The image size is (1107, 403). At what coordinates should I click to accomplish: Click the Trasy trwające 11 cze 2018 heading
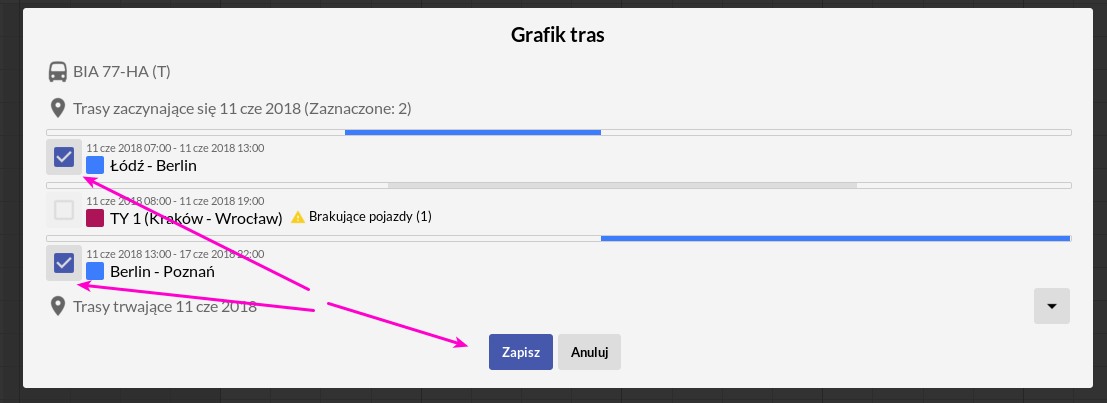point(164,306)
